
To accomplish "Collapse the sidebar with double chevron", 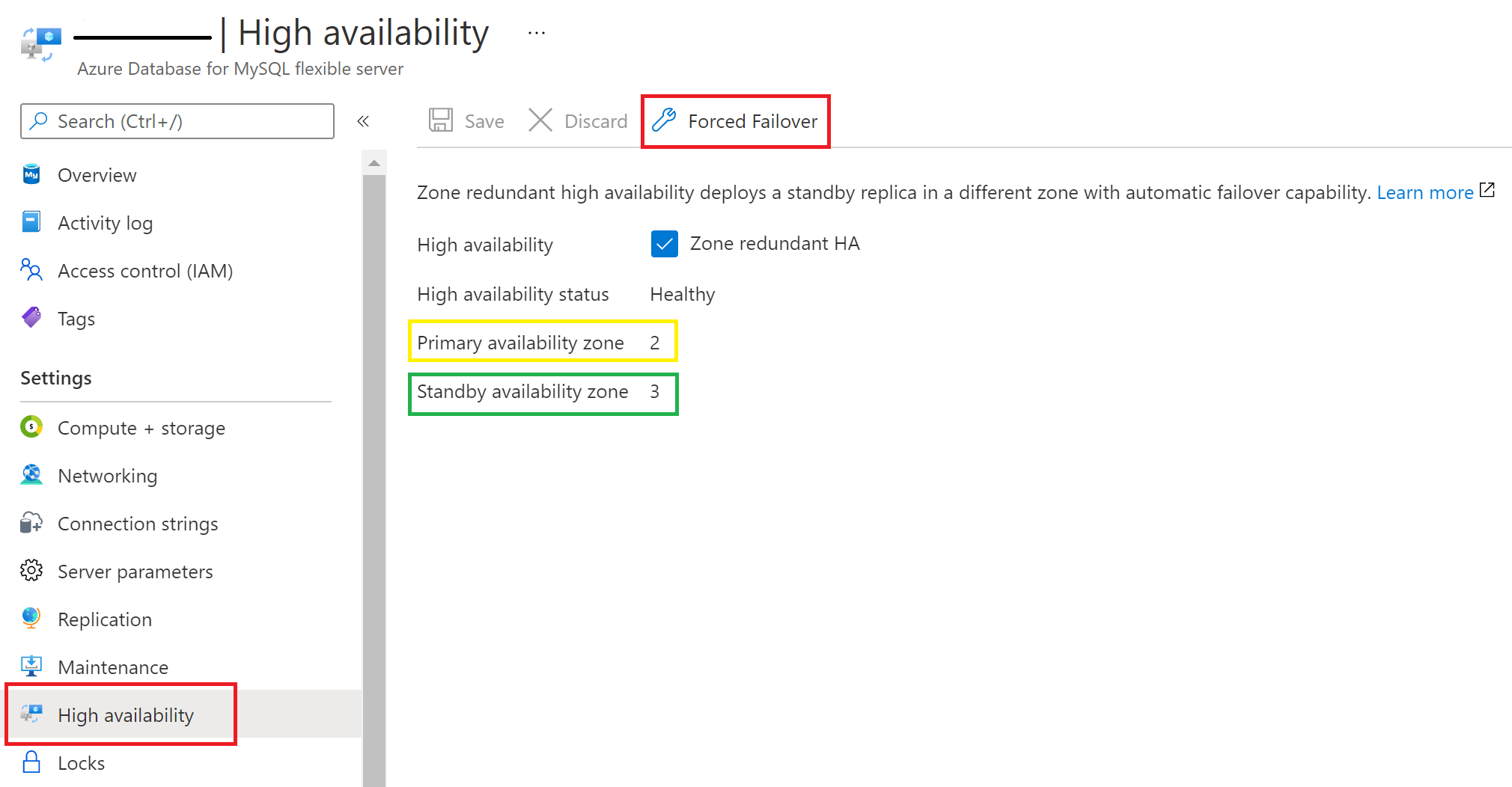I will pos(363,121).
